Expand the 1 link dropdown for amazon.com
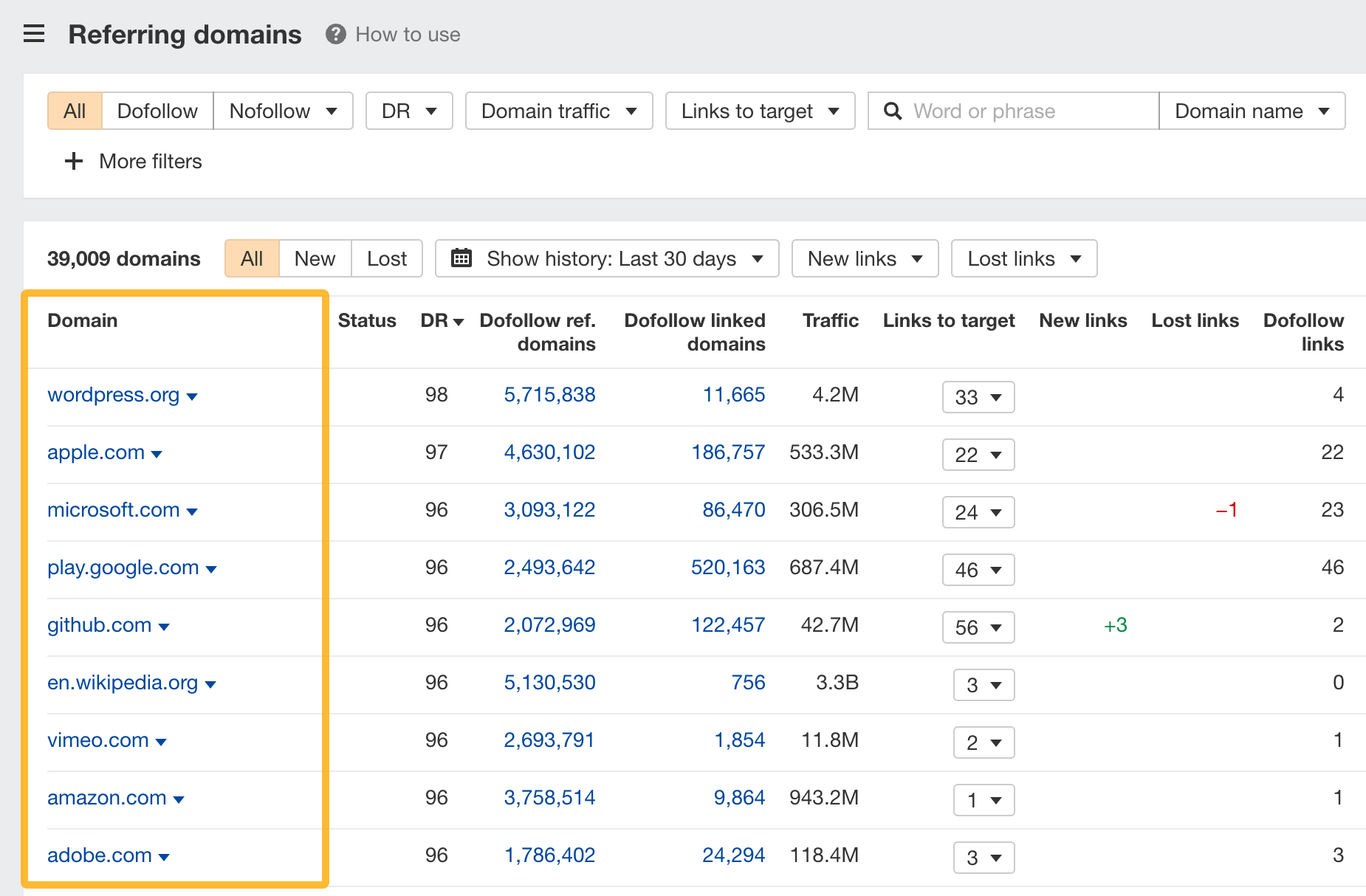Screen dimensions: 1366x896 [x=984, y=800]
